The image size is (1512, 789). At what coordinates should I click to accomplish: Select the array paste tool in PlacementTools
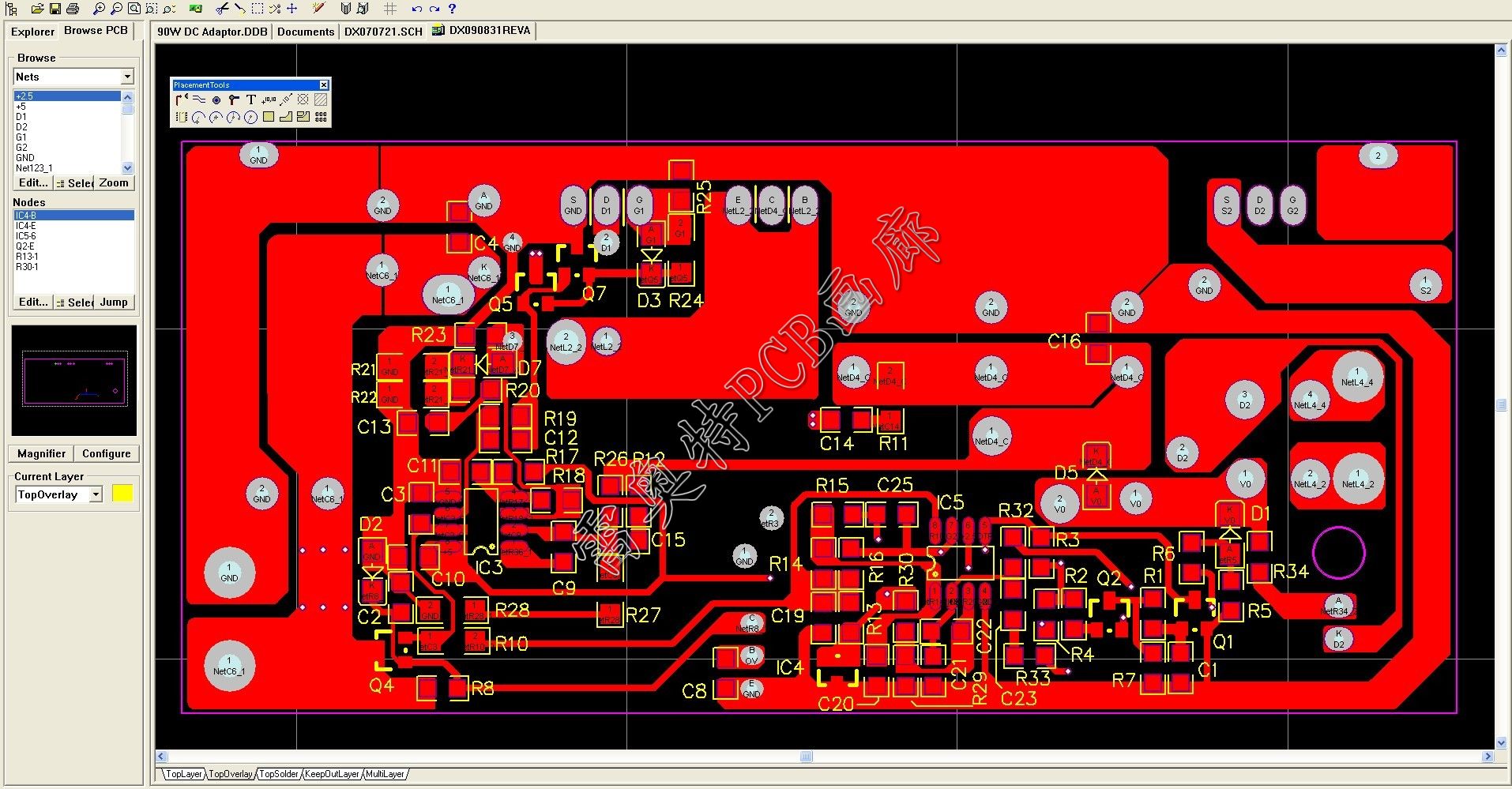point(321,117)
